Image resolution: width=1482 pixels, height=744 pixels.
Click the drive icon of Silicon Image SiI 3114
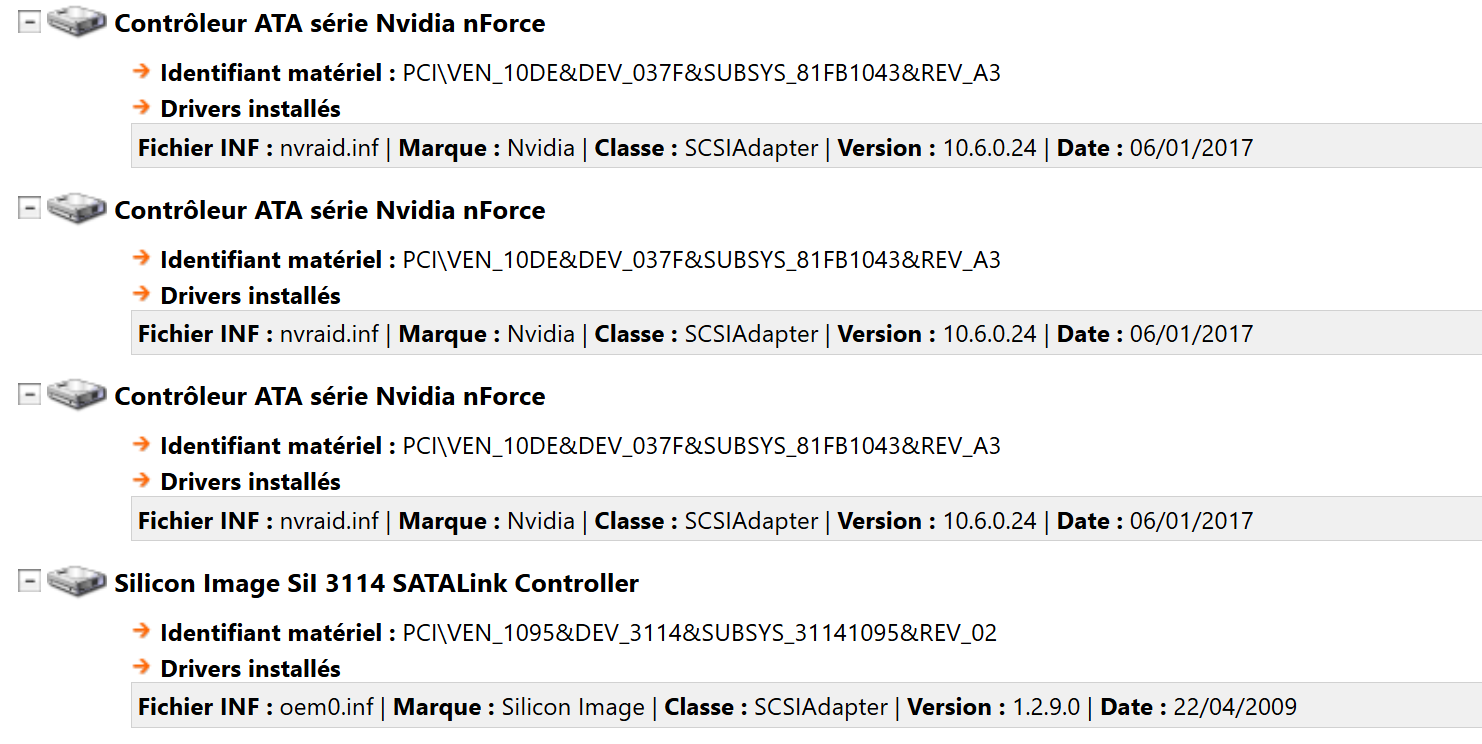pos(77,581)
